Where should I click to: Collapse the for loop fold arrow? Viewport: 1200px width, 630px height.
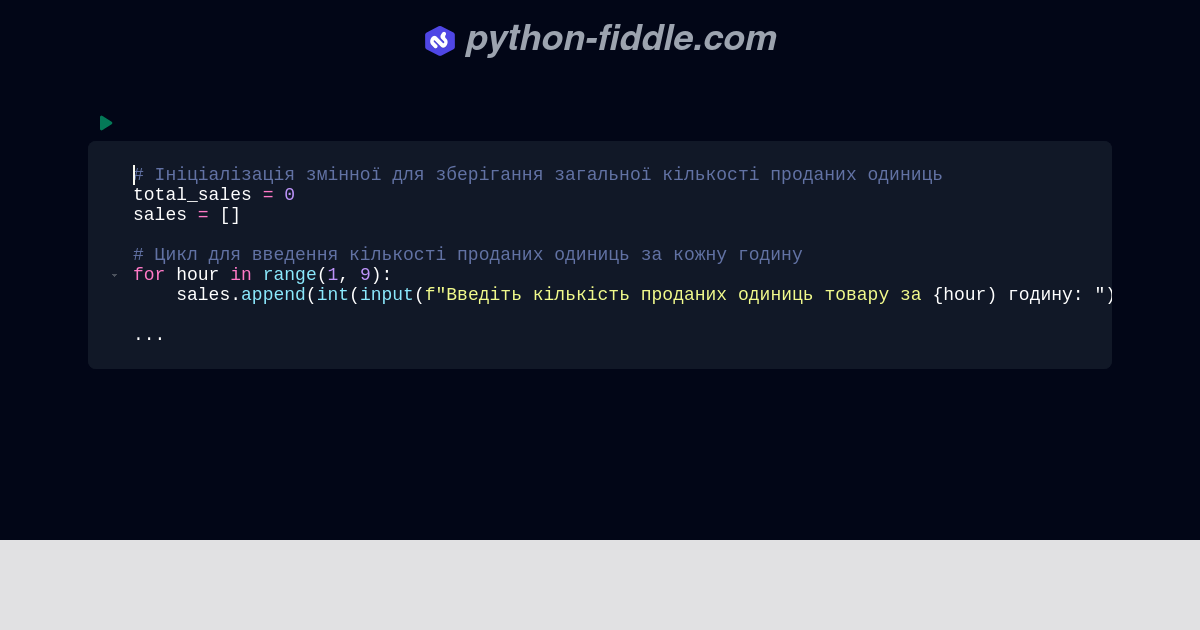coord(114,275)
